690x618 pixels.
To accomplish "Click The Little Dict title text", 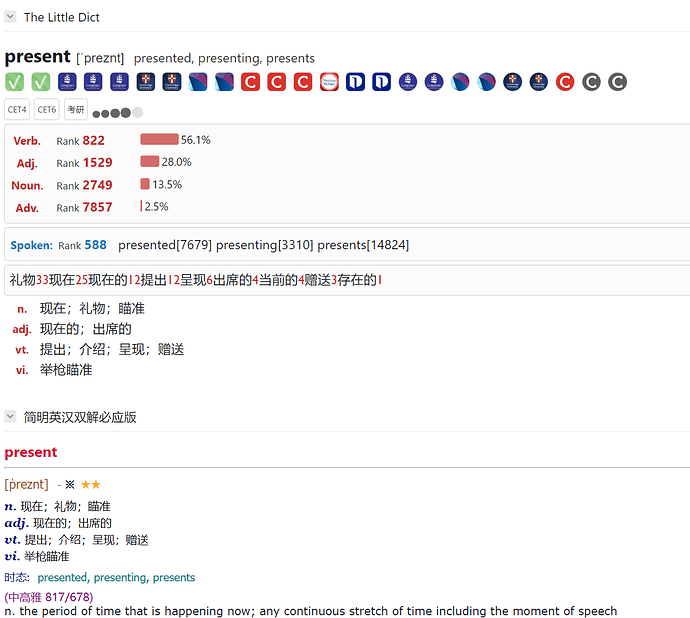I will point(62,17).
